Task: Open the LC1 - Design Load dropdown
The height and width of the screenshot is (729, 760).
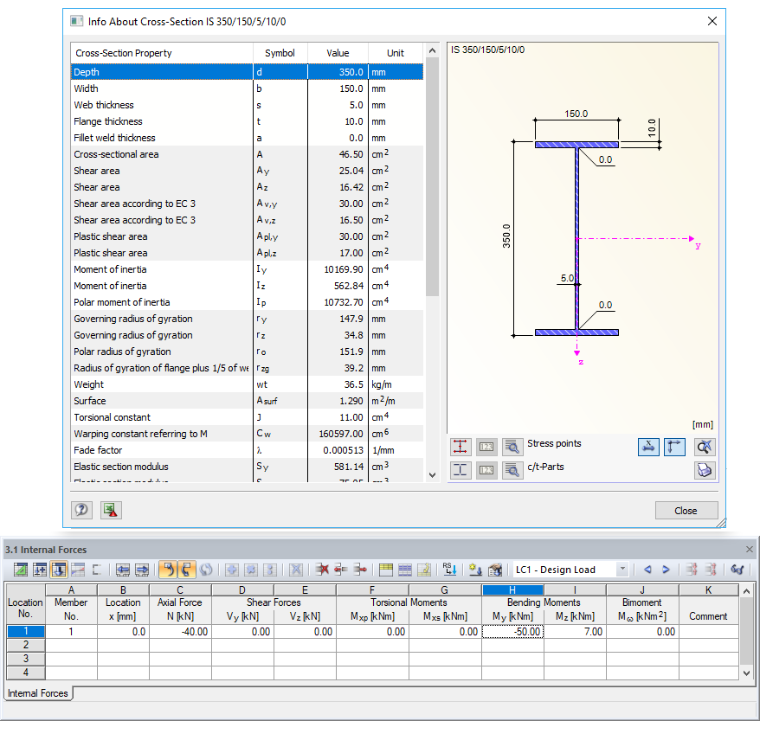Action: [x=622, y=569]
